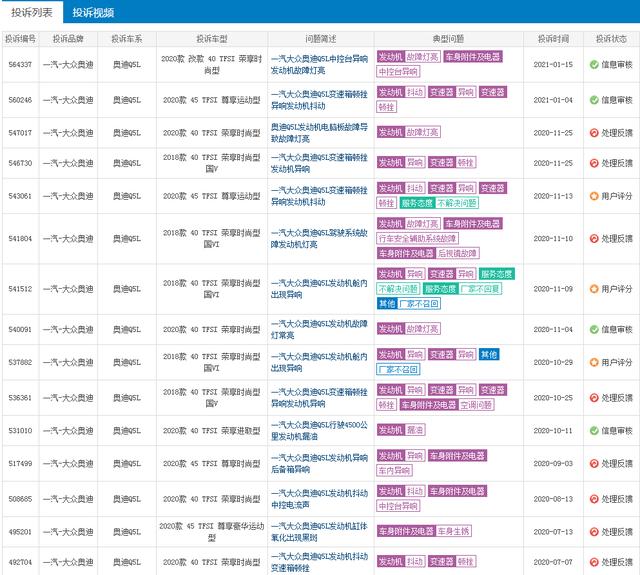640x575 pixels.
Task: Click green check icon for complaint 540091
Action: (594, 329)
